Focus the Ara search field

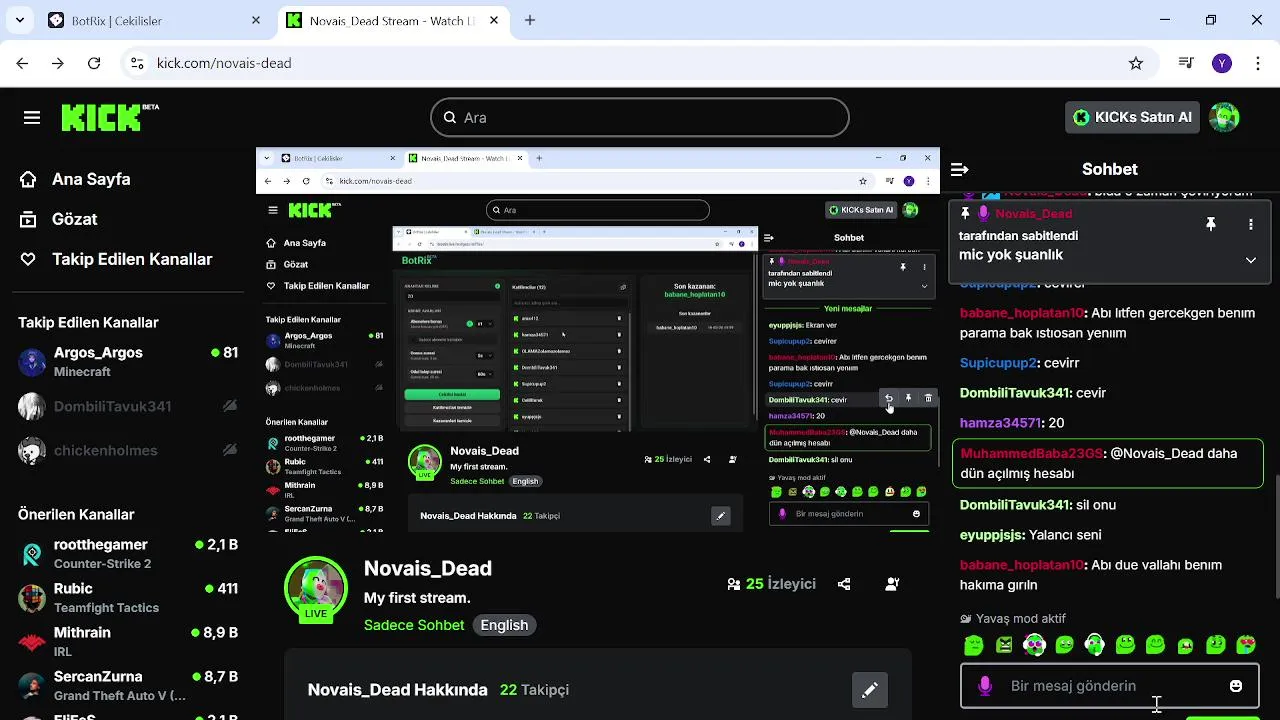tap(640, 117)
